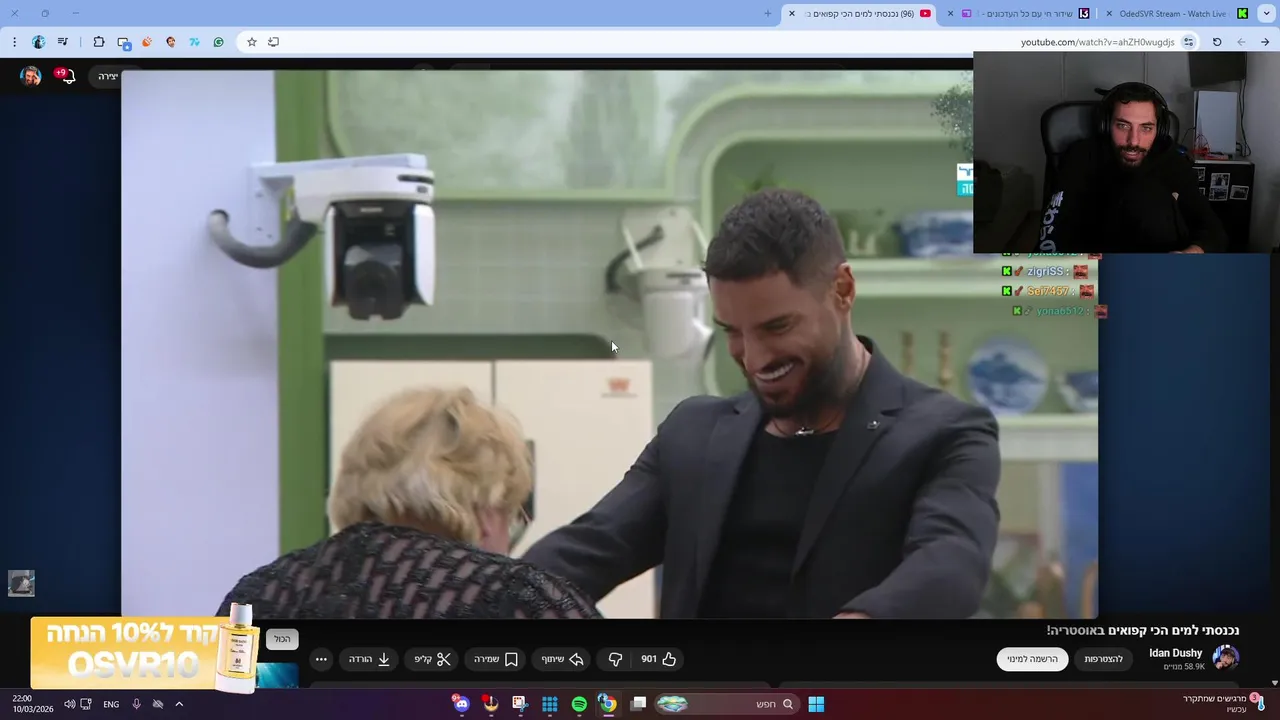Viewport: 1280px width, 720px height.
Task: Reload the YouTube page
Action: click(1217, 42)
